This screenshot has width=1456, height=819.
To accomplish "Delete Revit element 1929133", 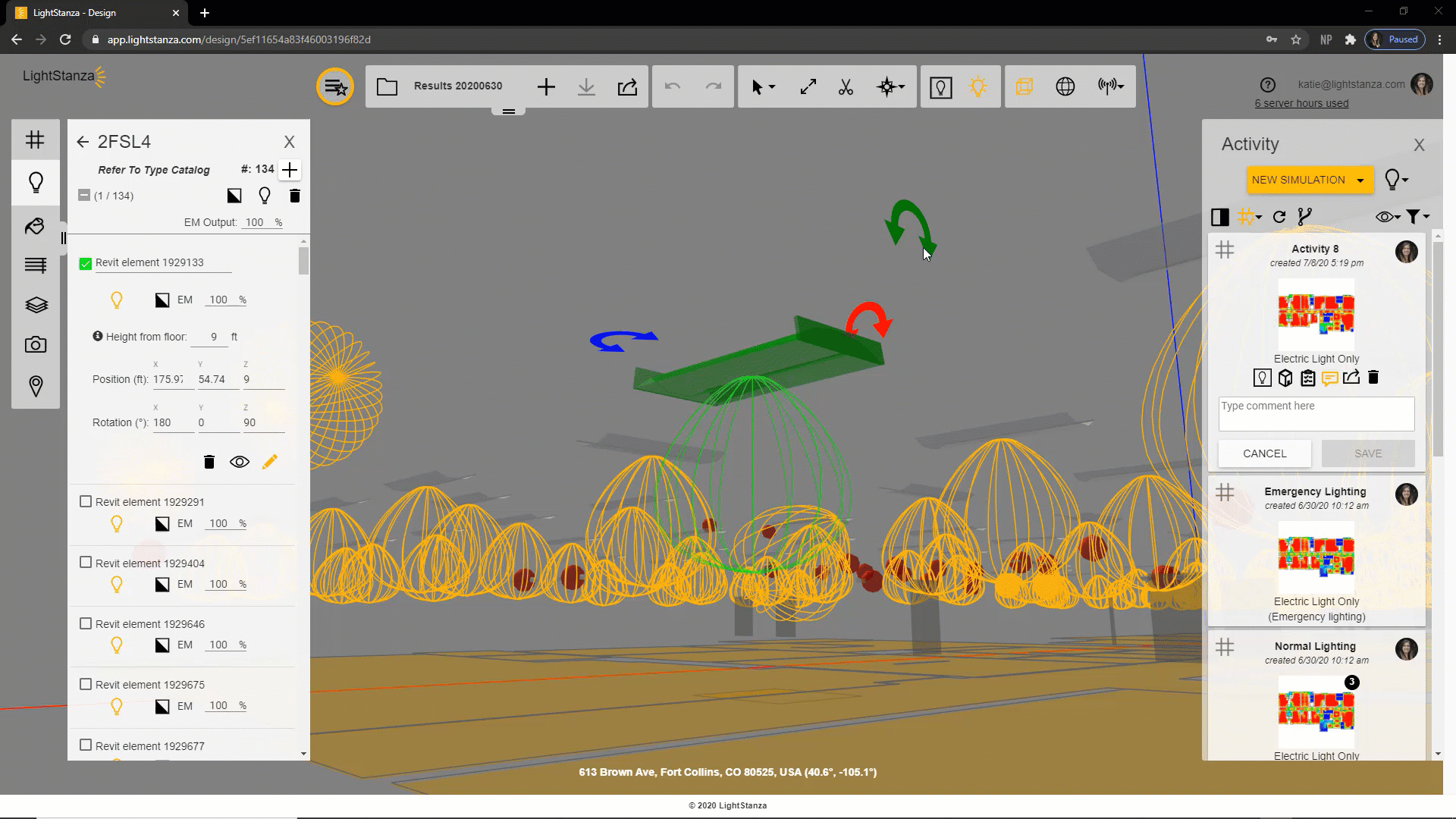I will coord(209,462).
